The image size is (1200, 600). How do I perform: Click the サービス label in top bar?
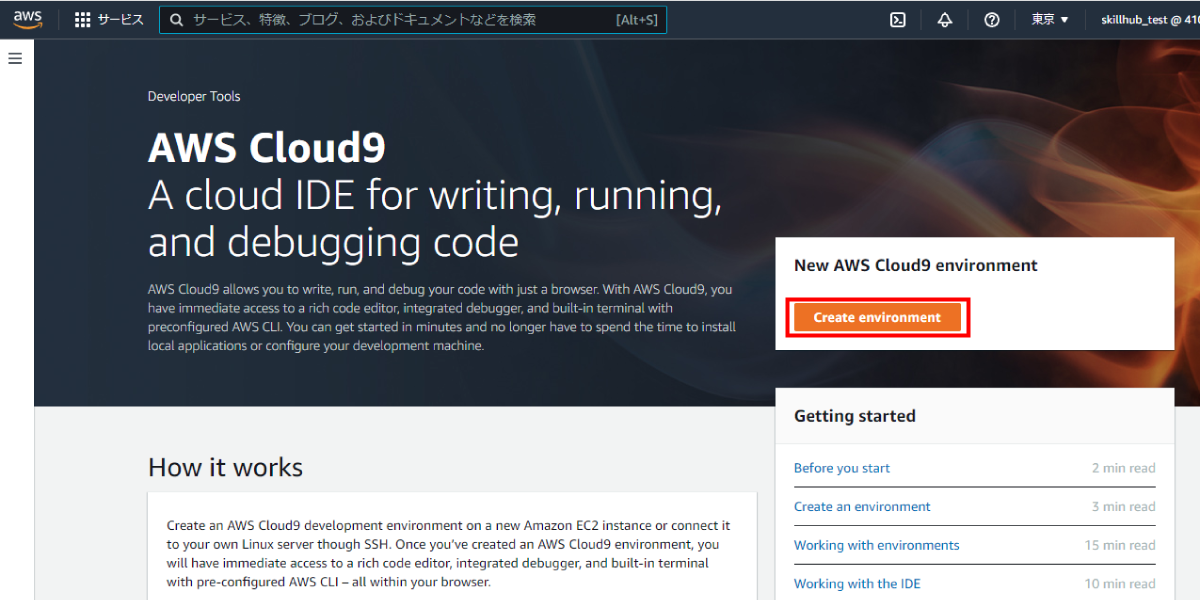[120, 20]
